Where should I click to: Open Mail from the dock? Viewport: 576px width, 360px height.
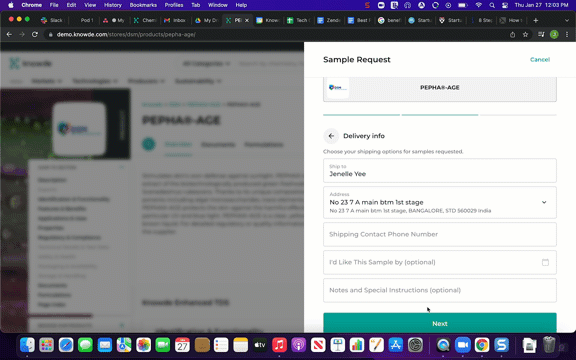tap(105, 345)
